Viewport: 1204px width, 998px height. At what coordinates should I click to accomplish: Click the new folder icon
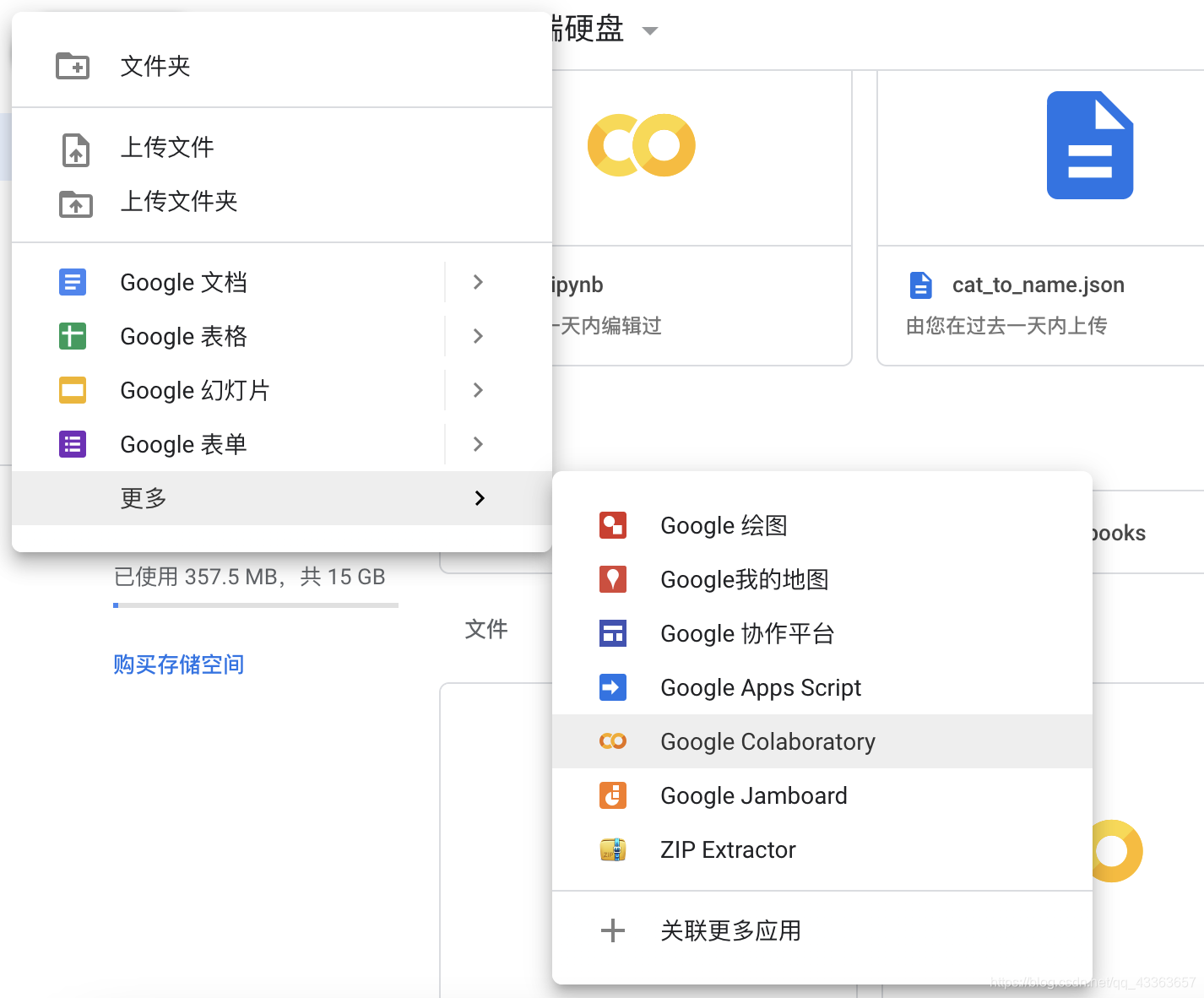point(73,66)
